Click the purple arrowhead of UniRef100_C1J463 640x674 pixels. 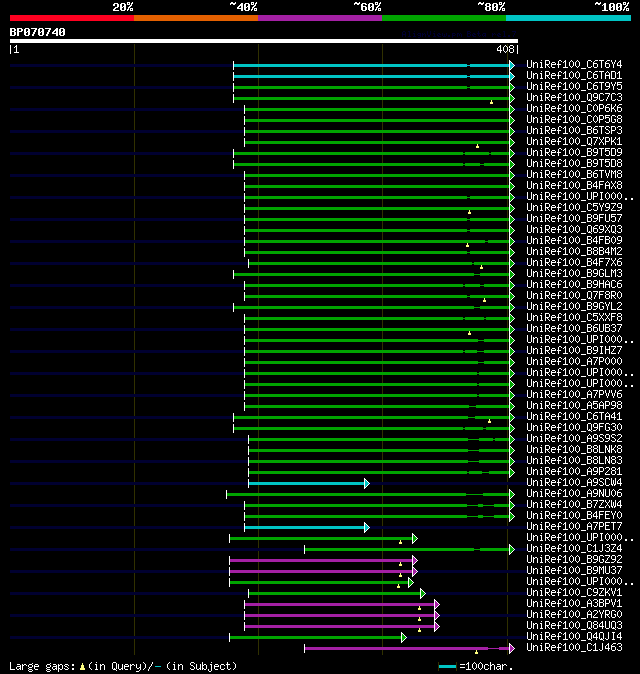(x=512, y=649)
